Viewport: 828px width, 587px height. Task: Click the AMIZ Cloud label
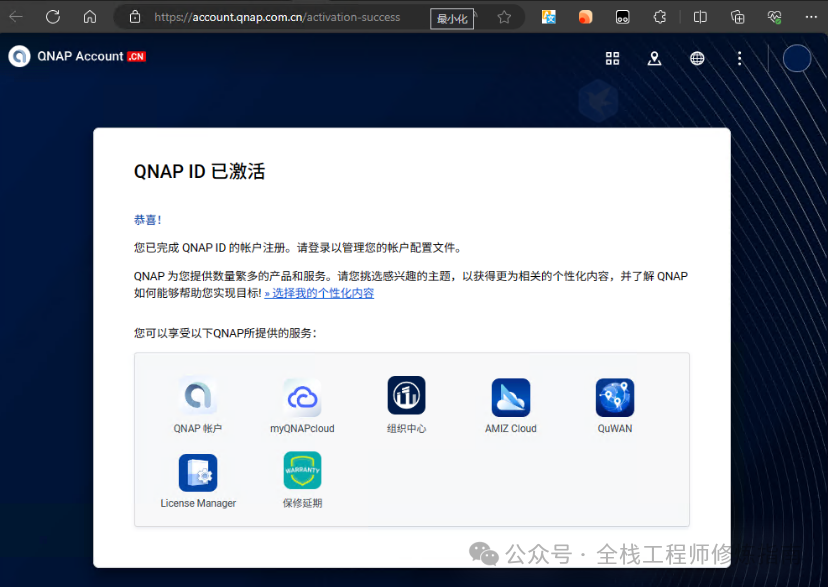point(511,429)
